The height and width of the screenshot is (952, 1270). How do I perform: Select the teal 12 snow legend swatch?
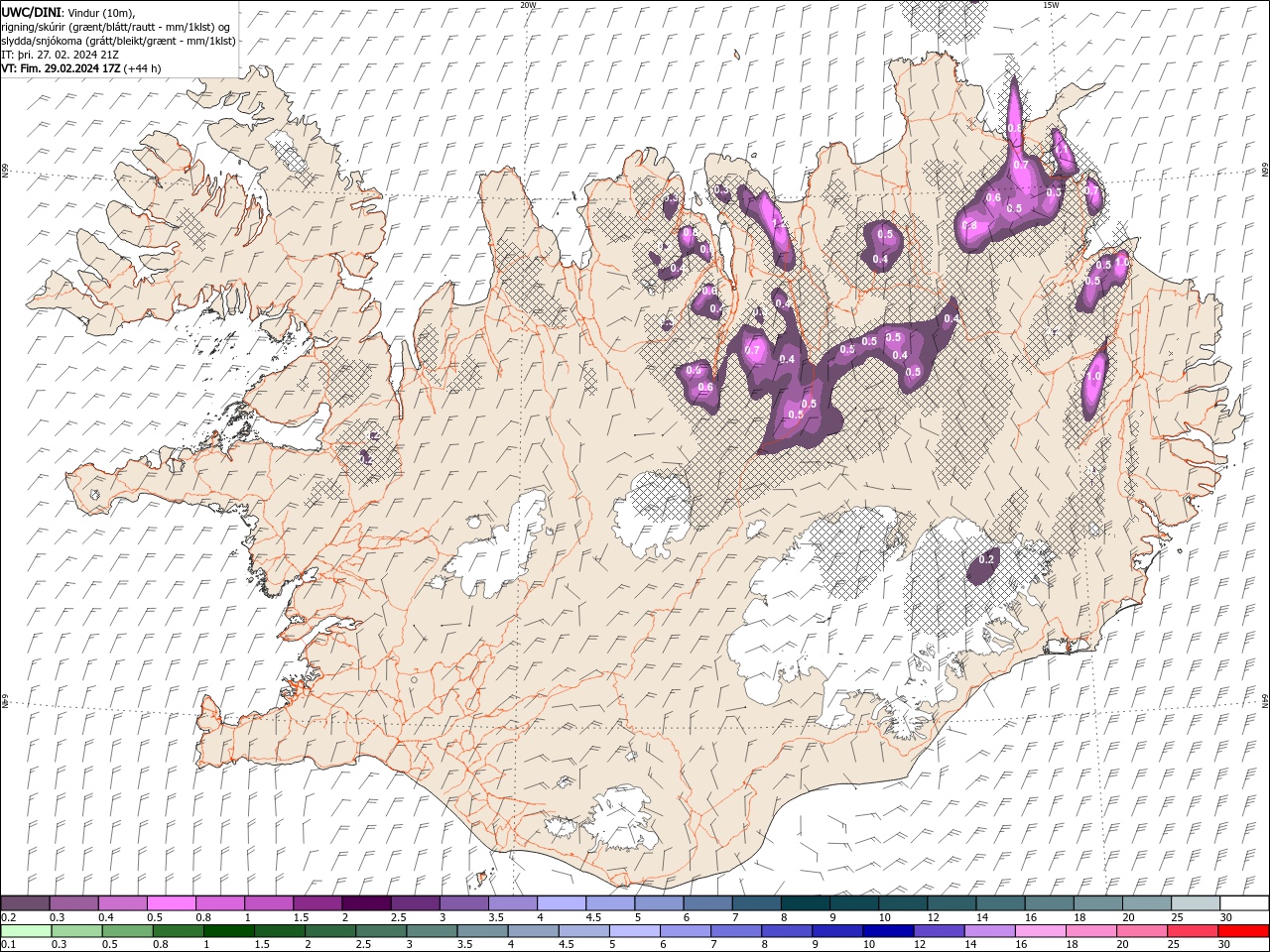(952, 903)
